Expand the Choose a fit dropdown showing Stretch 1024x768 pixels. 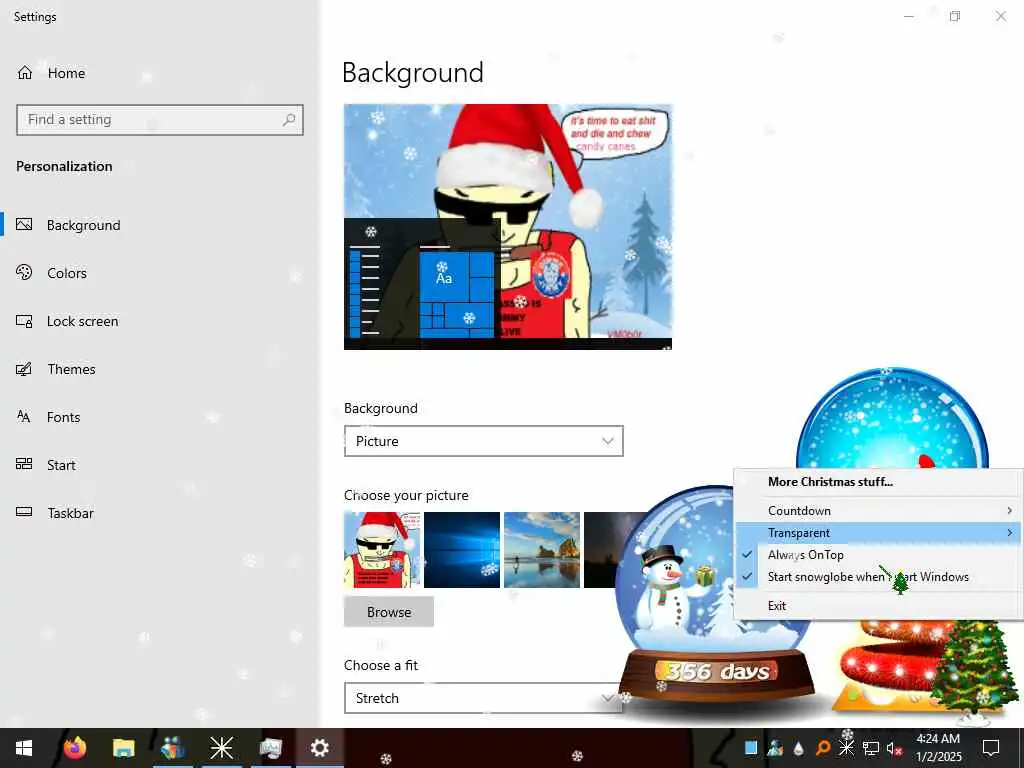(484, 698)
